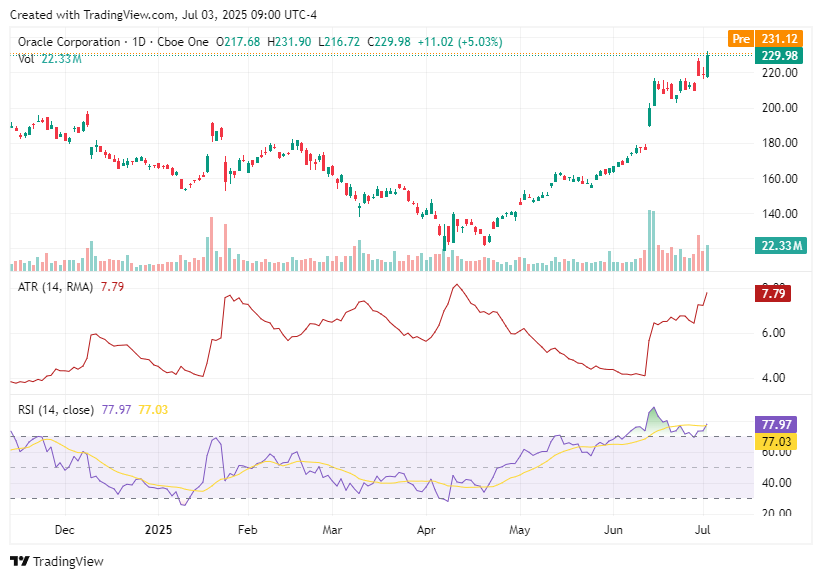The height and width of the screenshot is (579, 822).
Task: Click the Dec label on time axis
Action: pyautogui.click(x=64, y=530)
